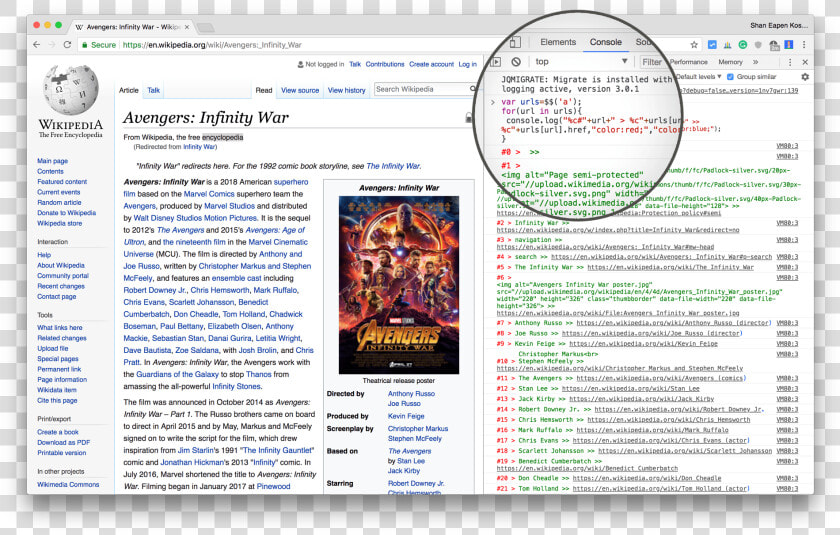This screenshot has height=535, width=840.
Task: Click the browser forward arrow
Action: tap(51, 45)
